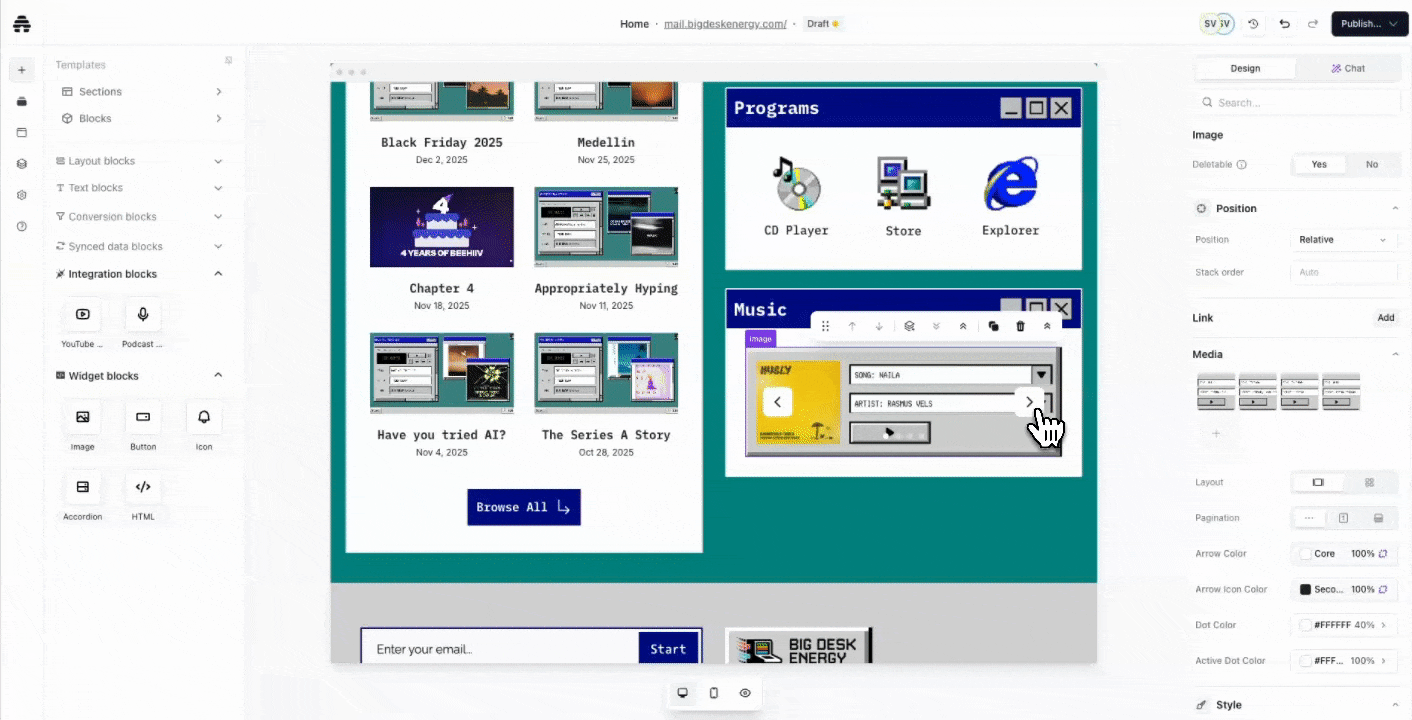This screenshot has height=720, width=1412.
Task: Open the settings gear in the left rail
Action: tap(22, 195)
